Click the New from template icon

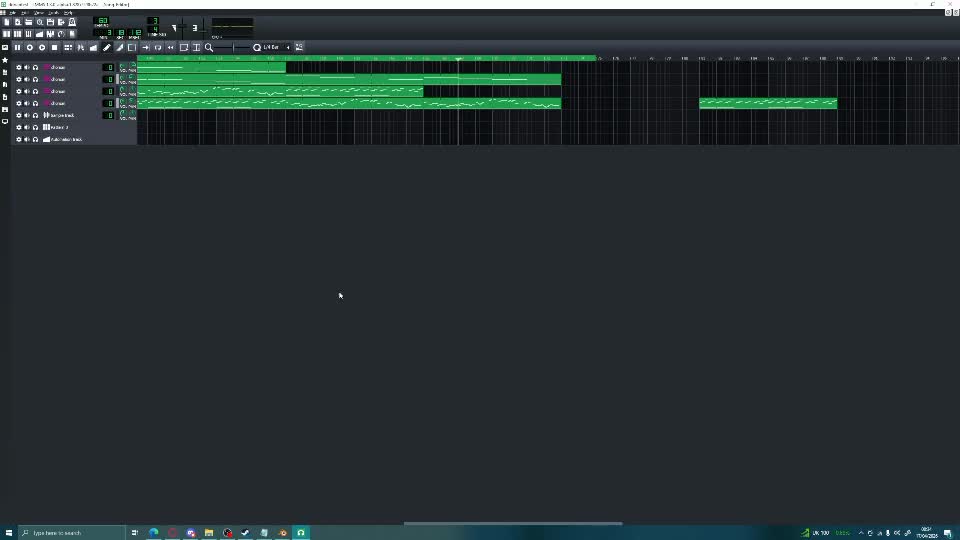point(18,22)
